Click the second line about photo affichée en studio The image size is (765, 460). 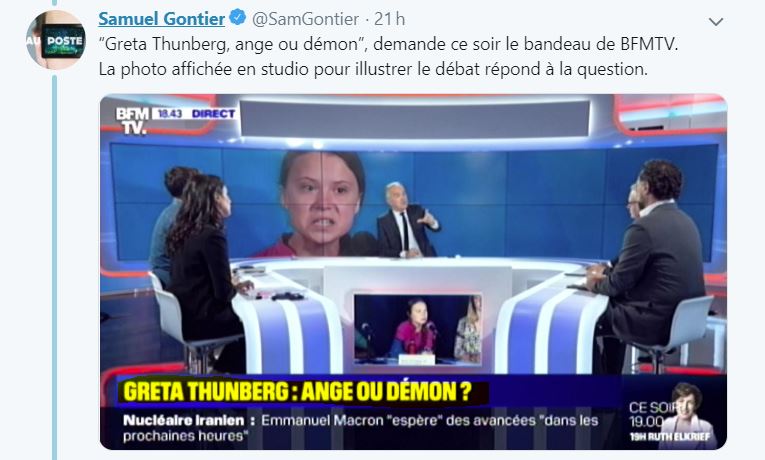[373, 69]
